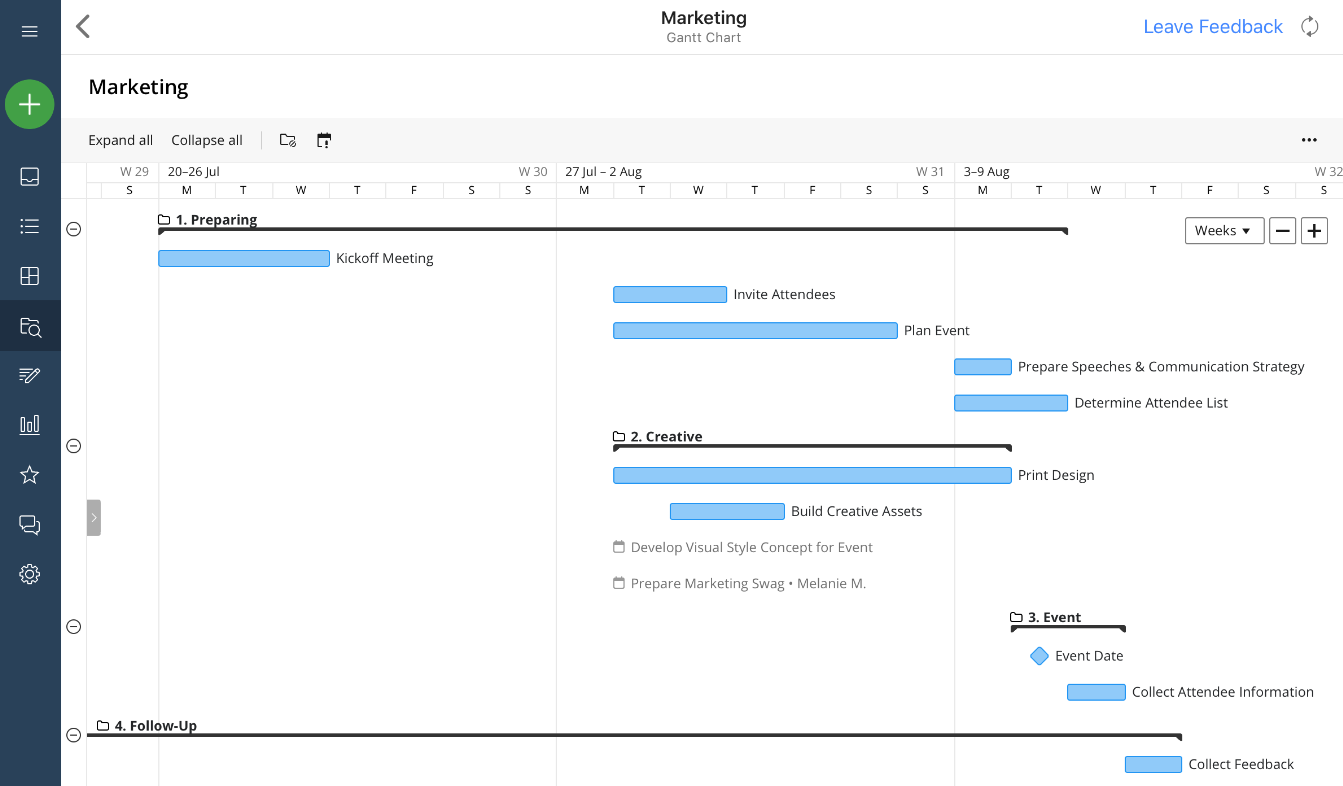Open the starred items icon
The image size is (1343, 786).
(30, 475)
